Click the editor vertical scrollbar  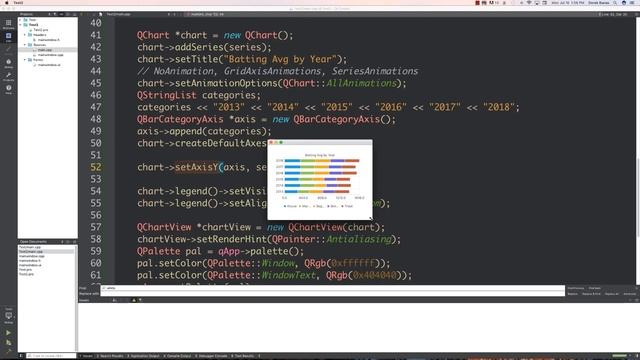click(638, 197)
